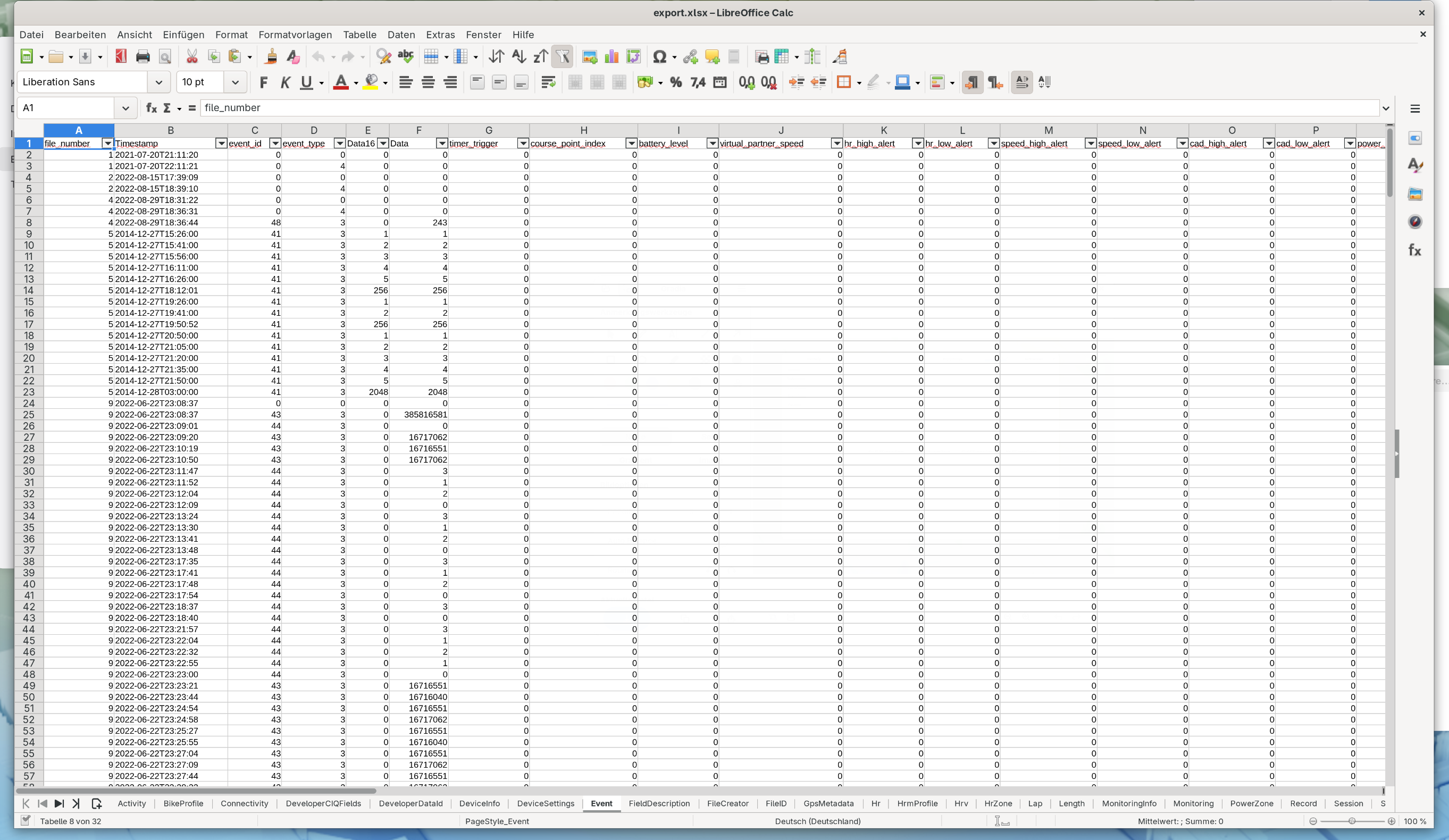Image resolution: width=1449 pixels, height=840 pixels.
Task: Click the Function Wizard fx icon
Action: point(150,107)
